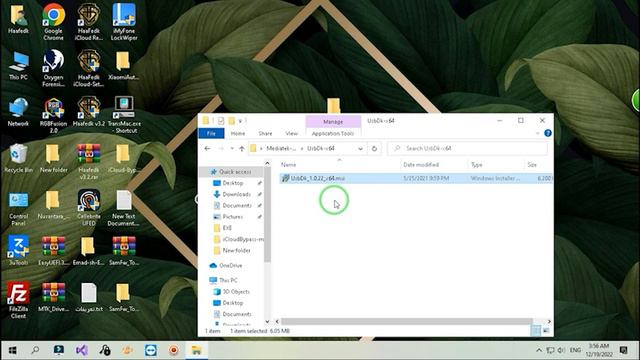This screenshot has height=360, width=640.
Task: Expand address bar history dropdown
Action: tap(360, 149)
